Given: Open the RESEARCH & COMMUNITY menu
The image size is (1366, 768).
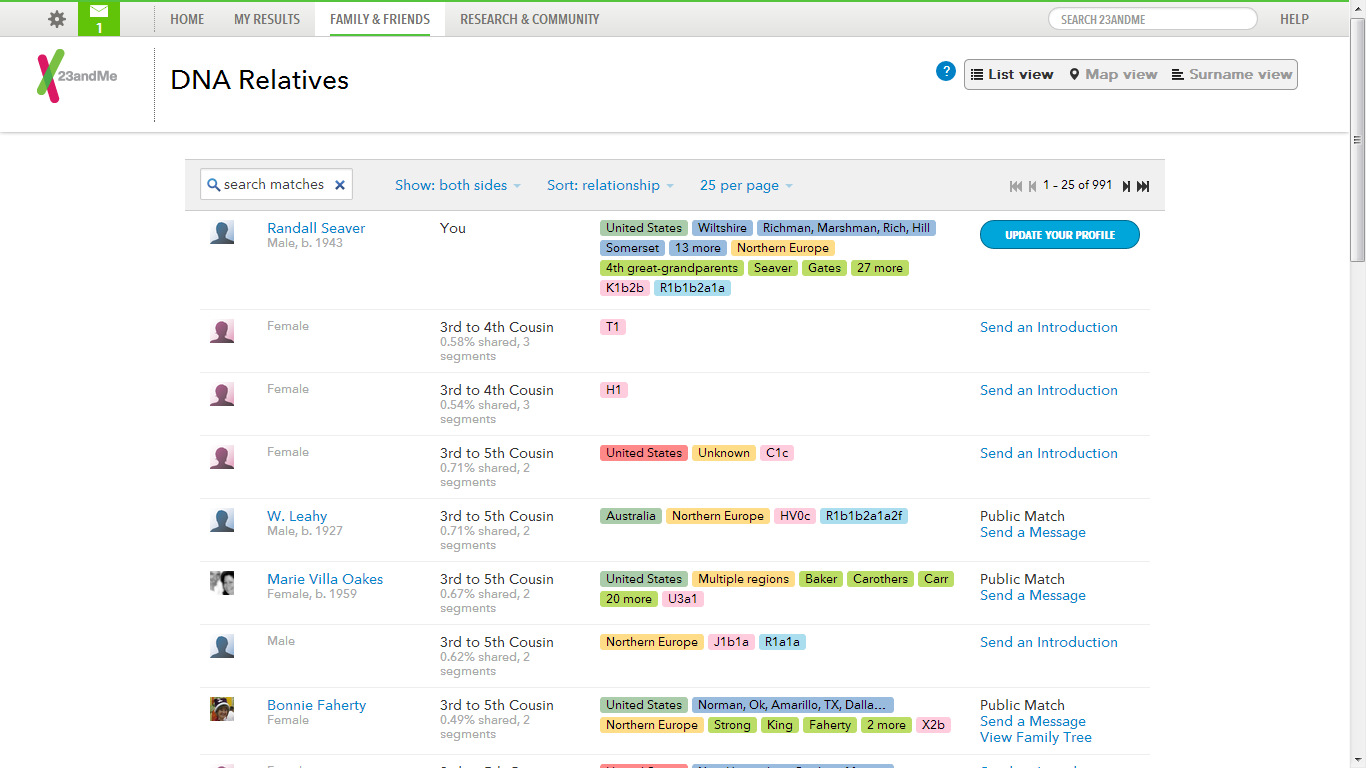Looking at the screenshot, I should tap(528, 18).
